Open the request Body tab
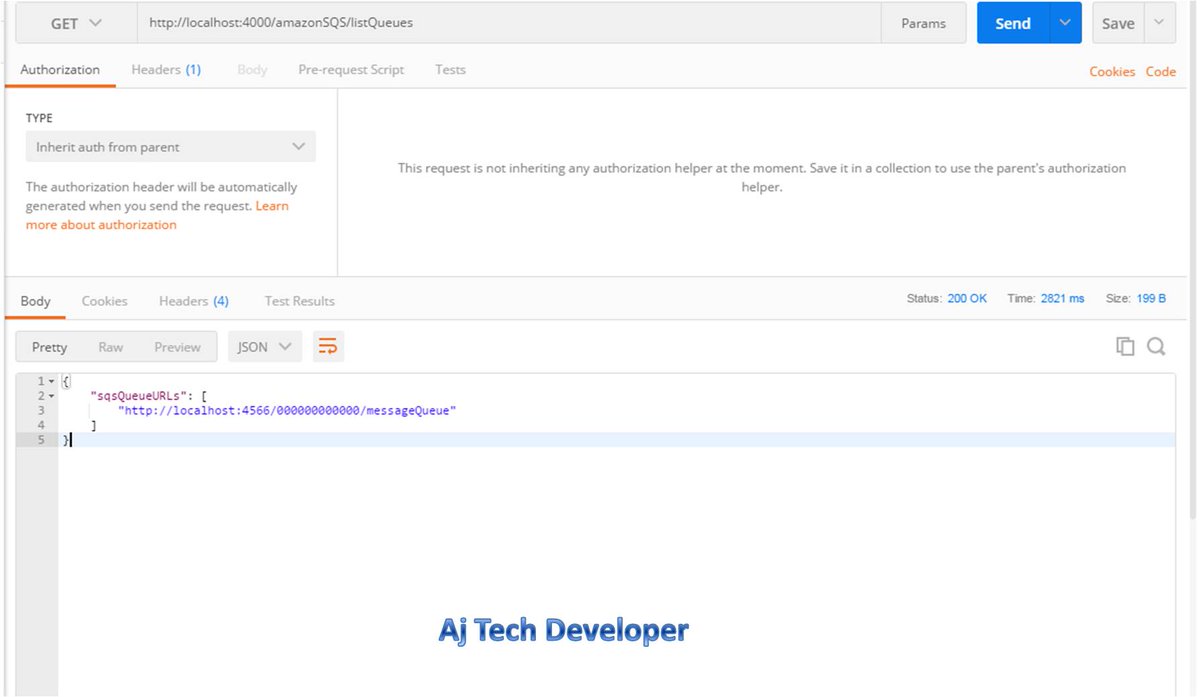Image resolution: width=1200 pixels, height=697 pixels. click(x=252, y=70)
